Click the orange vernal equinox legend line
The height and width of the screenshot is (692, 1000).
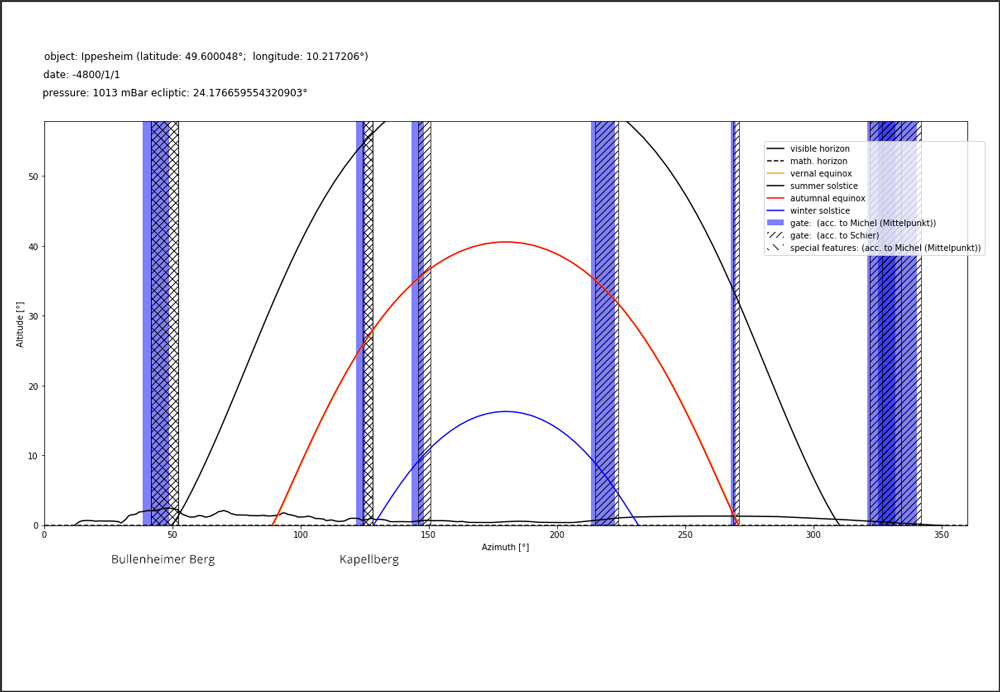775,174
